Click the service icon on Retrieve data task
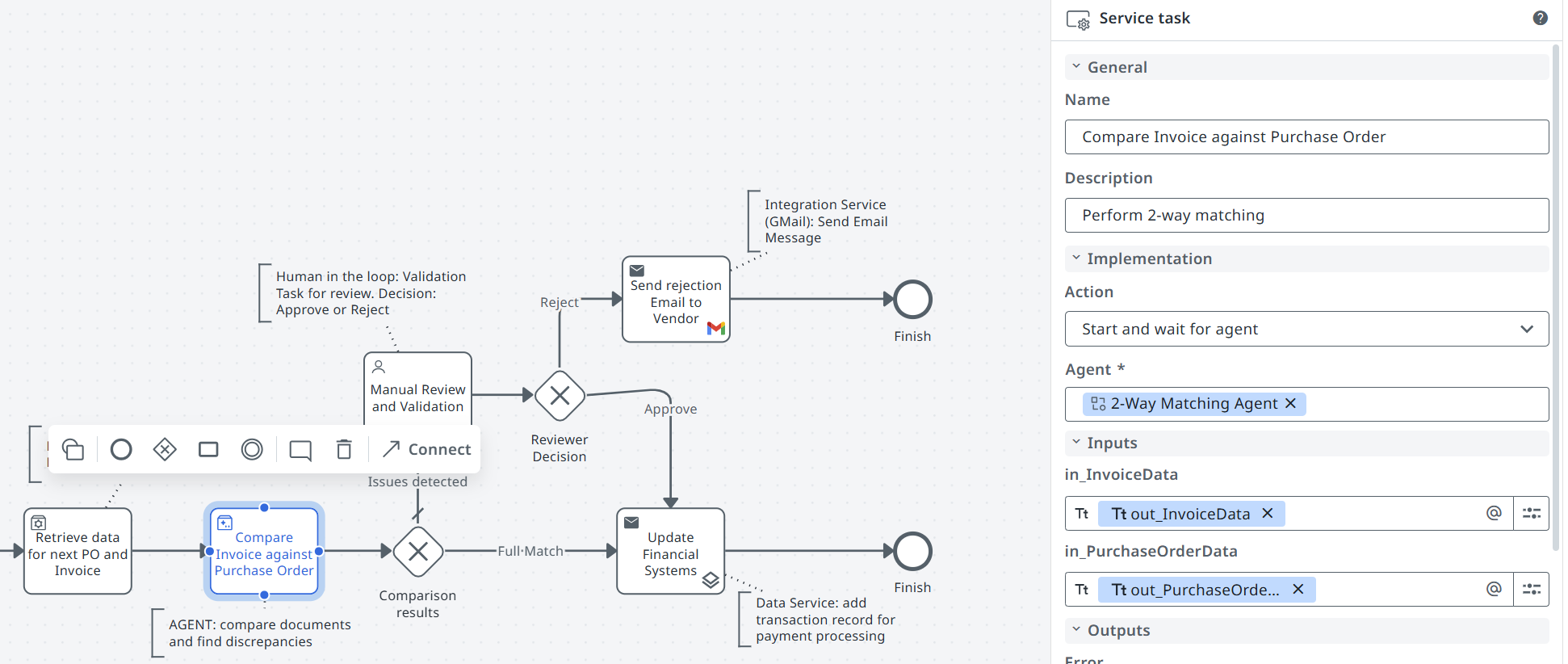 (x=38, y=523)
